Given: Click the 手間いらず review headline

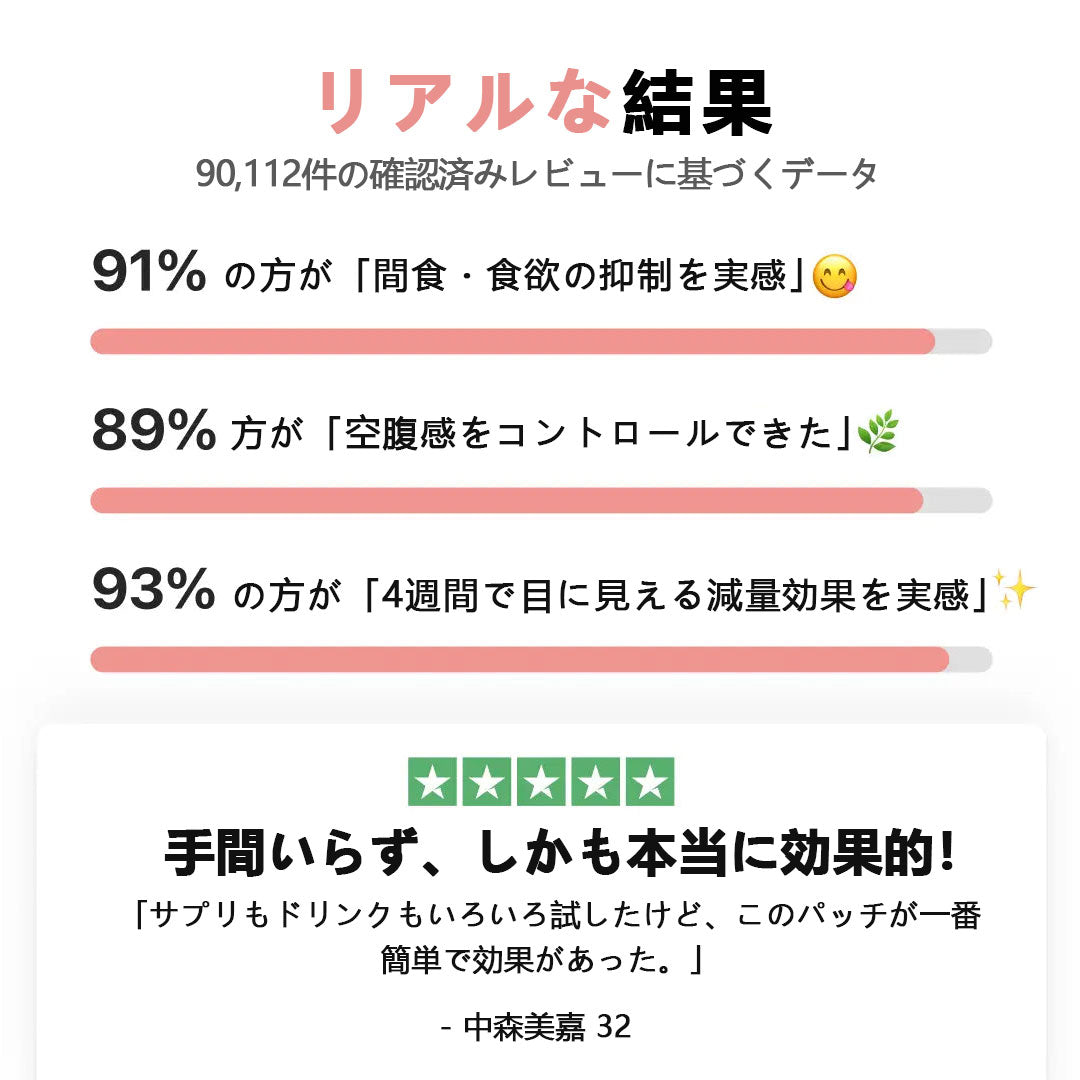Looking at the screenshot, I should 560,853.
